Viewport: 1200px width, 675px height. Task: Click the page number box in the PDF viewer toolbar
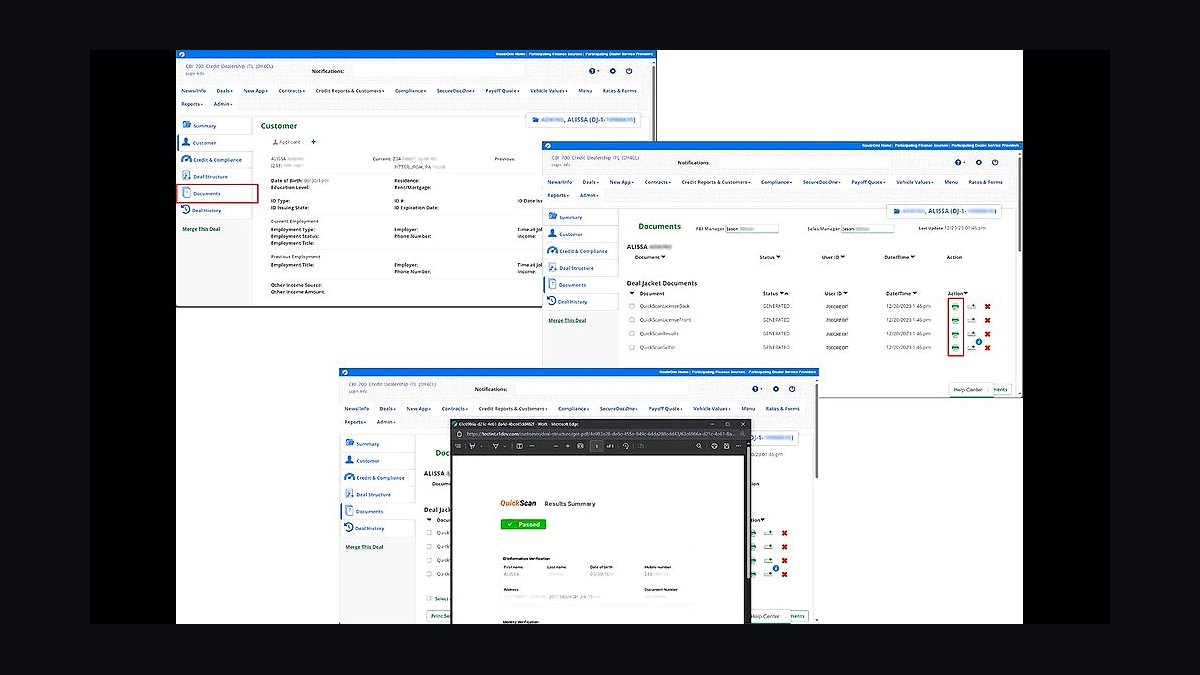click(x=596, y=446)
